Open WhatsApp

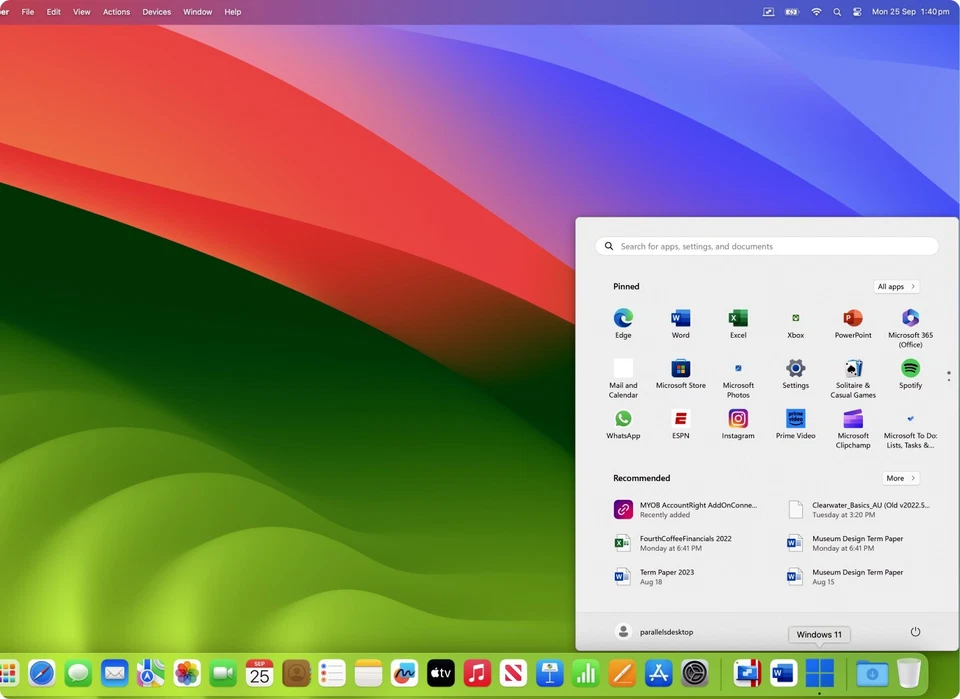623,418
